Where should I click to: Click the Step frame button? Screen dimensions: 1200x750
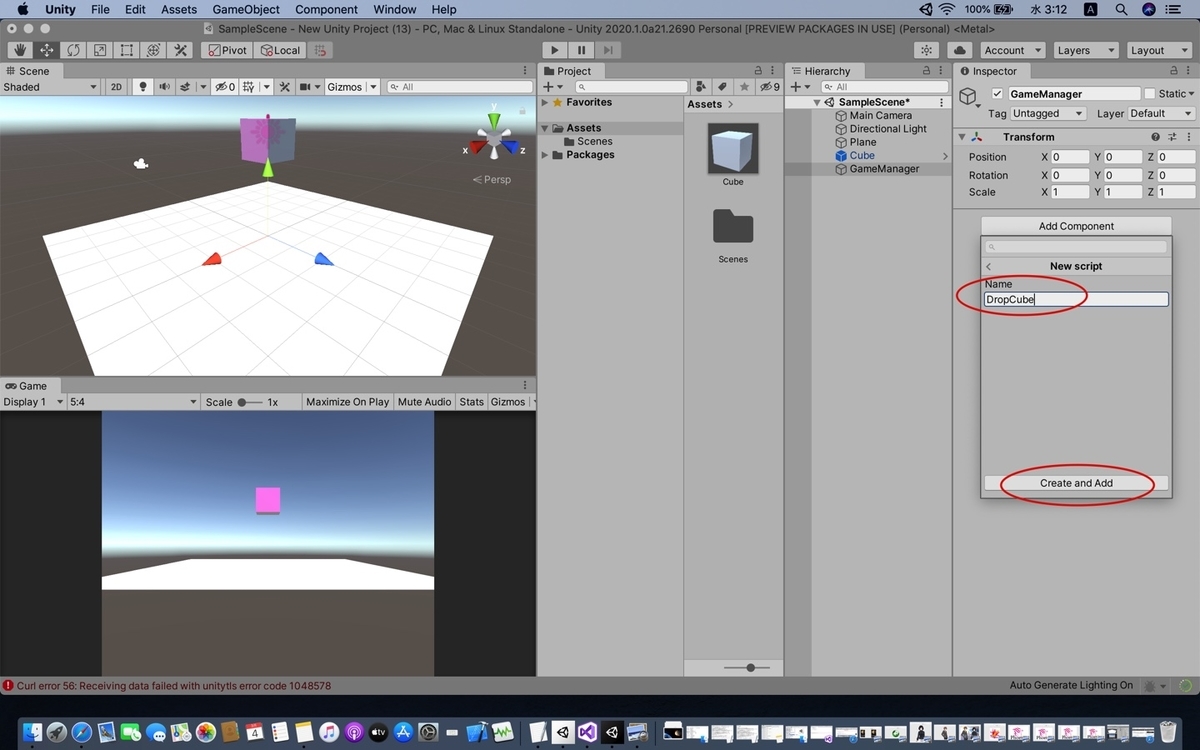coord(607,50)
